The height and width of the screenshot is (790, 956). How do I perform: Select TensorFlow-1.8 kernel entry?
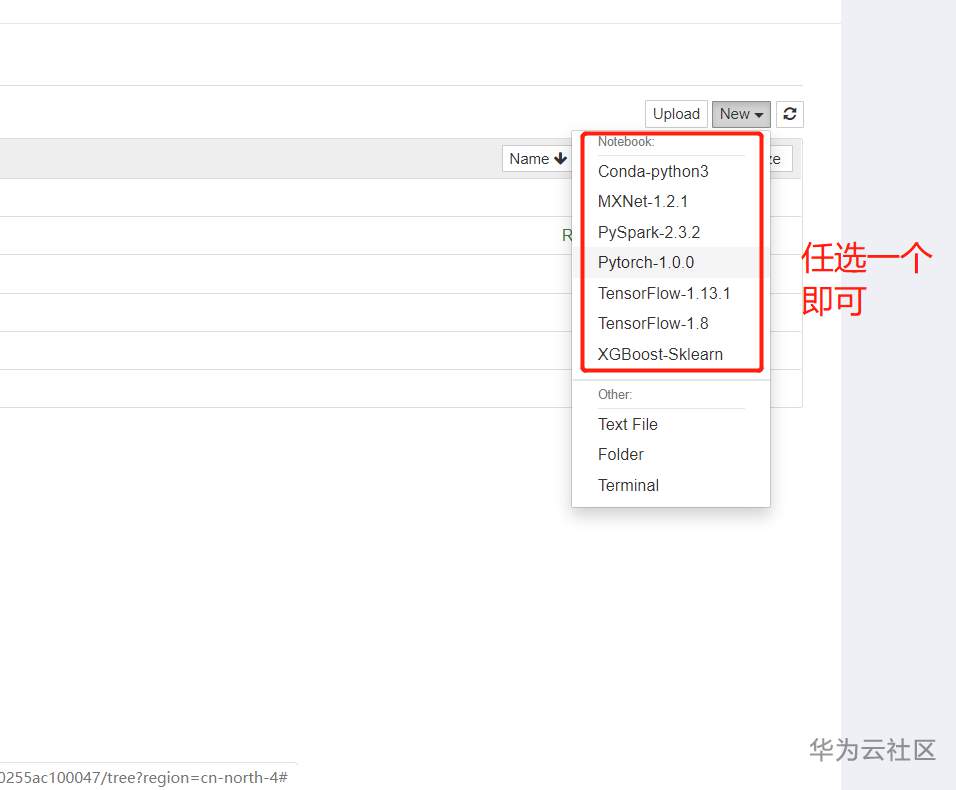pyautogui.click(x=671, y=324)
